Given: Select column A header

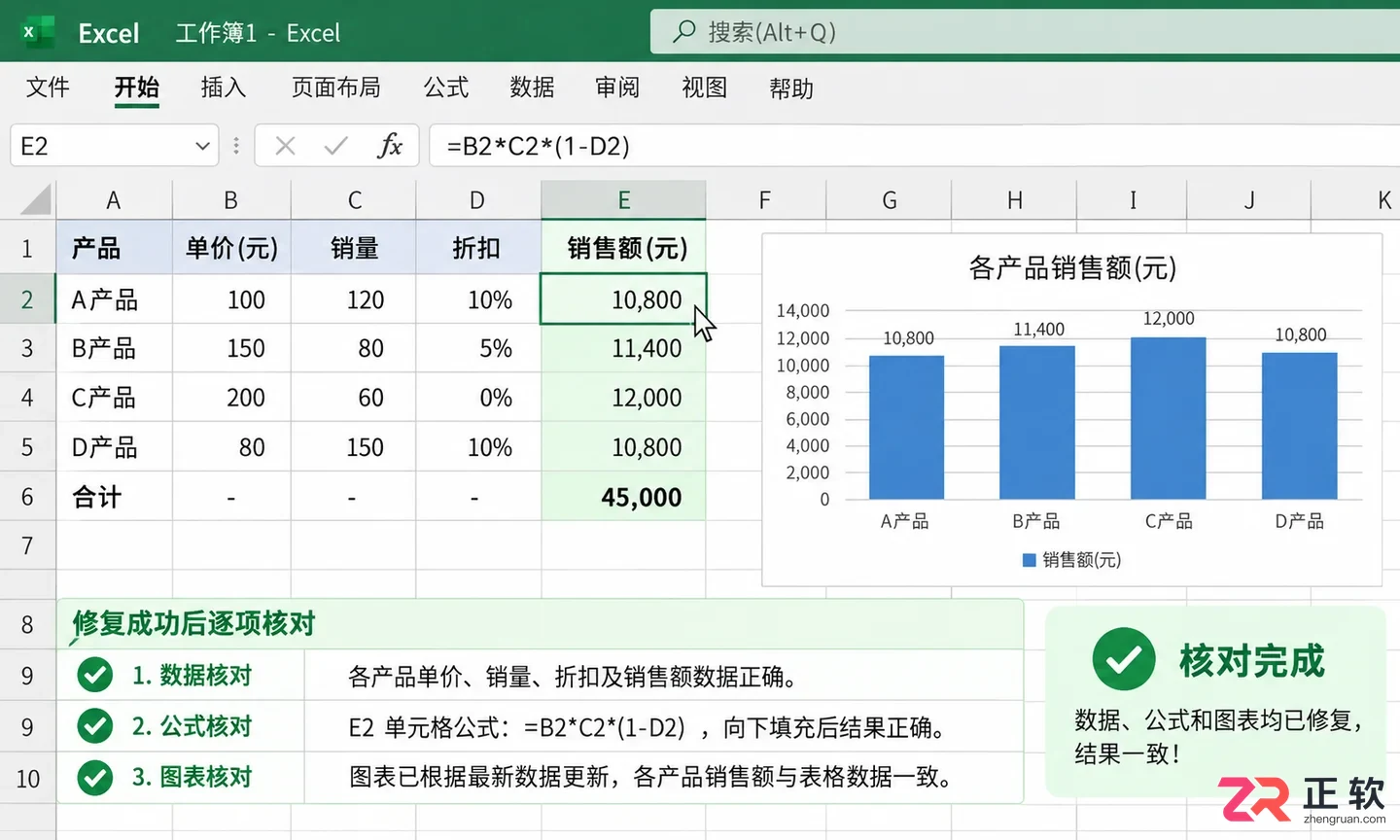Looking at the screenshot, I should (x=114, y=200).
